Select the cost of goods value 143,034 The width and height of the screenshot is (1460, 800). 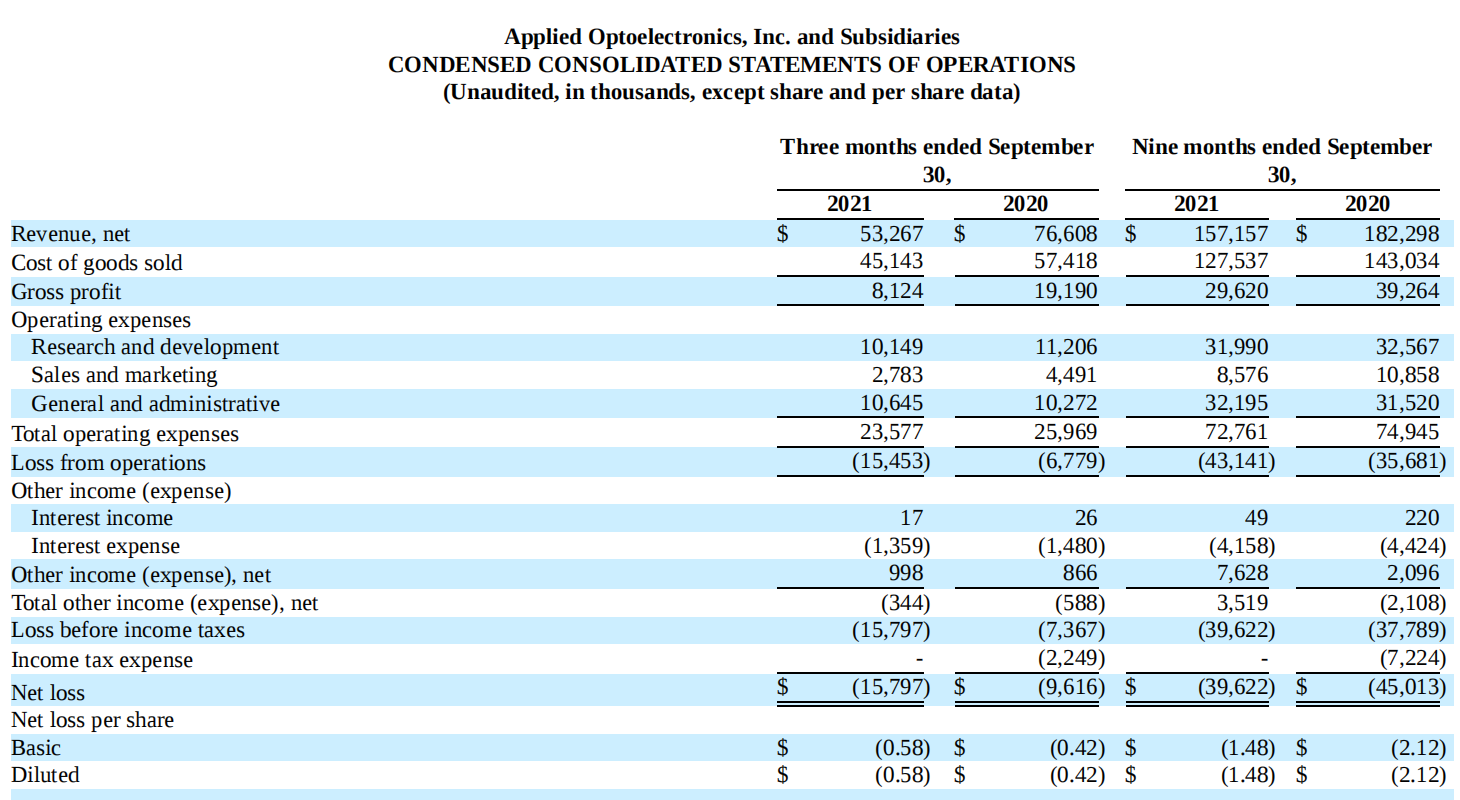click(x=1403, y=261)
